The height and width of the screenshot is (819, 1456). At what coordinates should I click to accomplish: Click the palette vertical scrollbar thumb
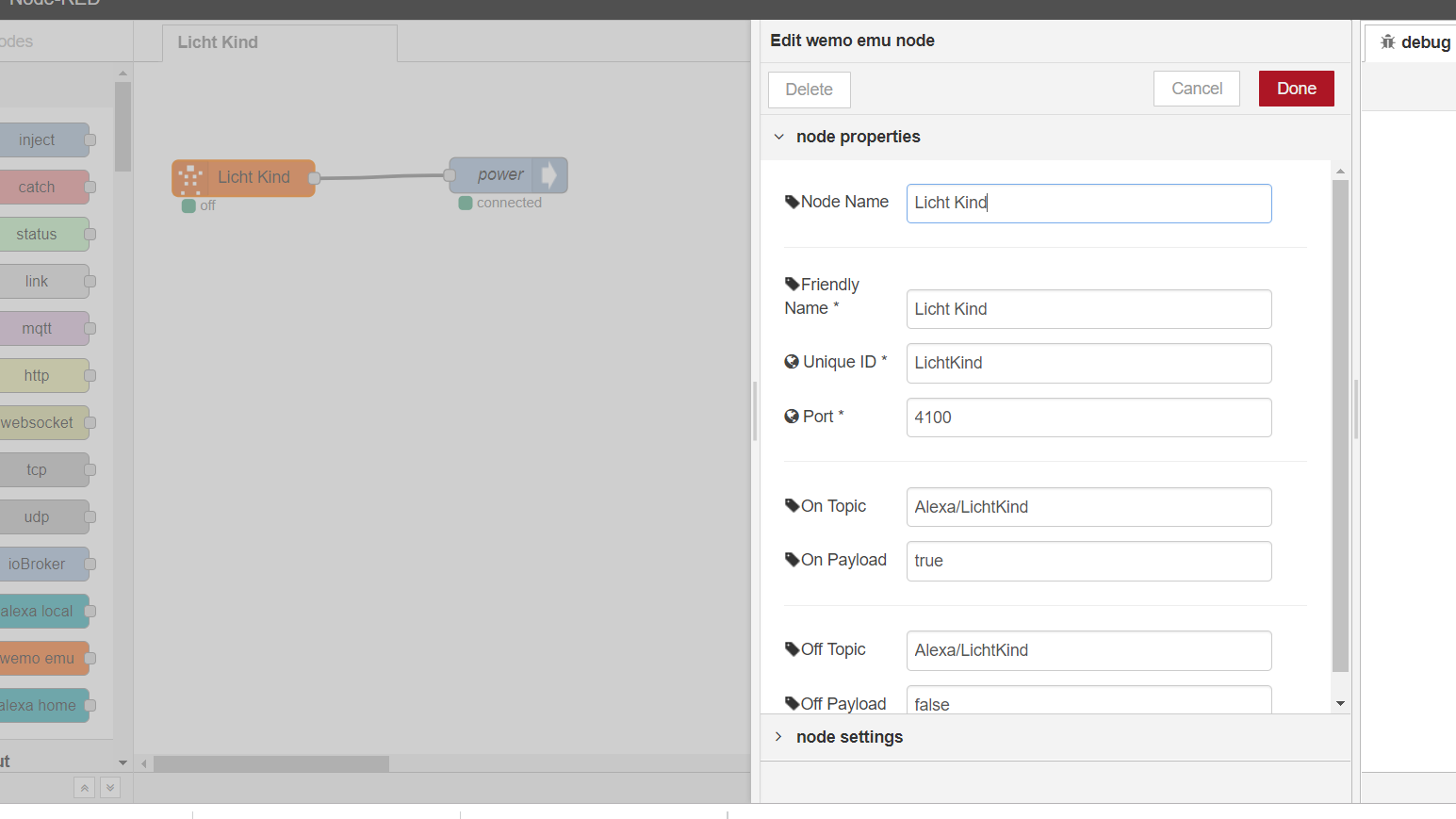(x=123, y=127)
